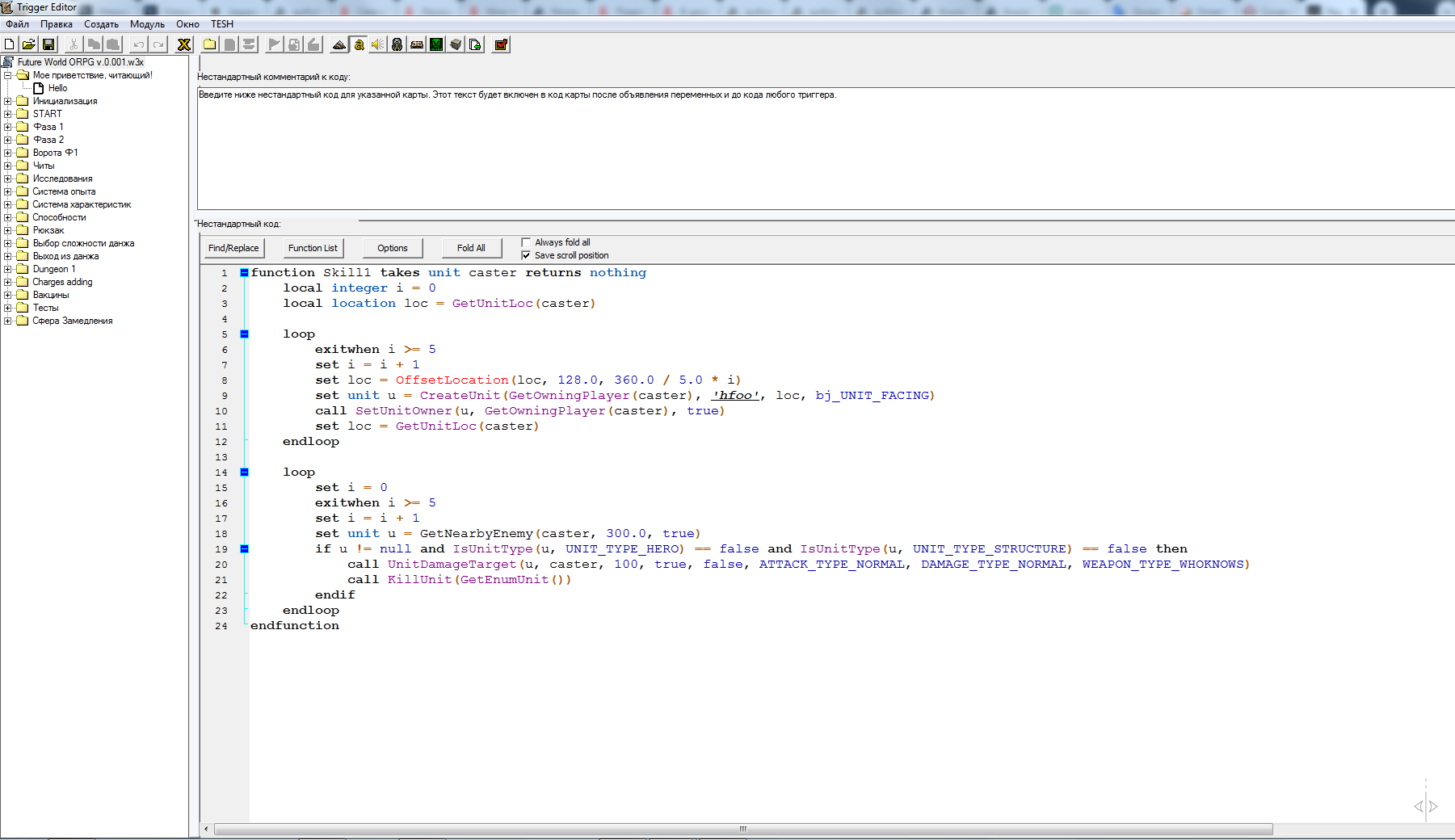Expand the Фаза 1 folder
1455x840 pixels.
(8, 127)
